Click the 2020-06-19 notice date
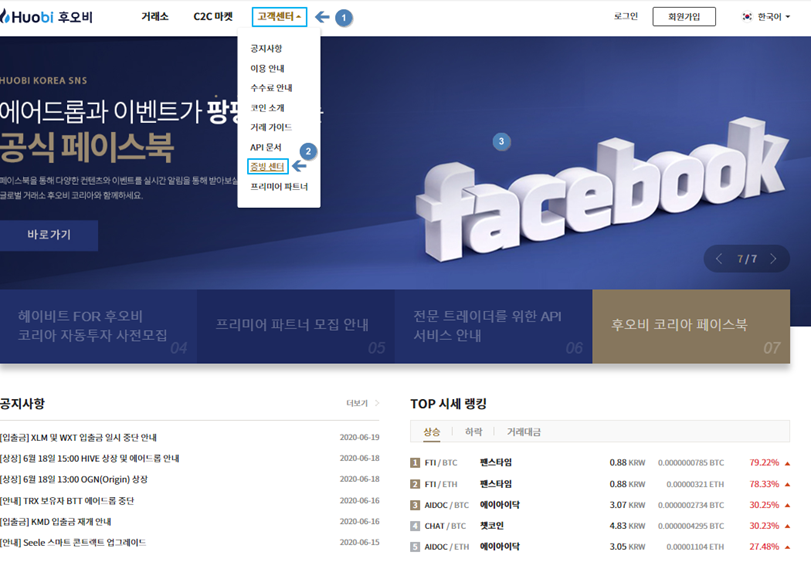The width and height of the screenshot is (811, 562). [x=359, y=437]
